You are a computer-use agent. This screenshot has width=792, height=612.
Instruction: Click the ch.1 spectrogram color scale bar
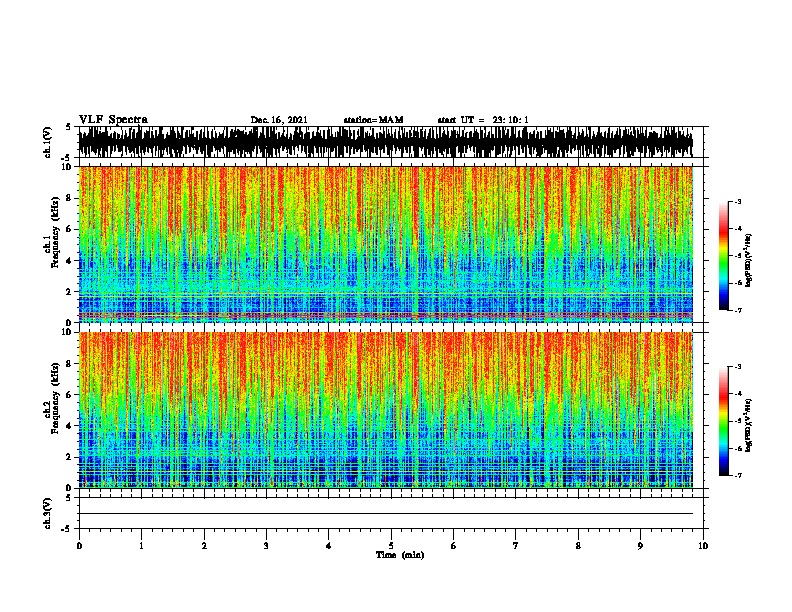click(x=724, y=256)
